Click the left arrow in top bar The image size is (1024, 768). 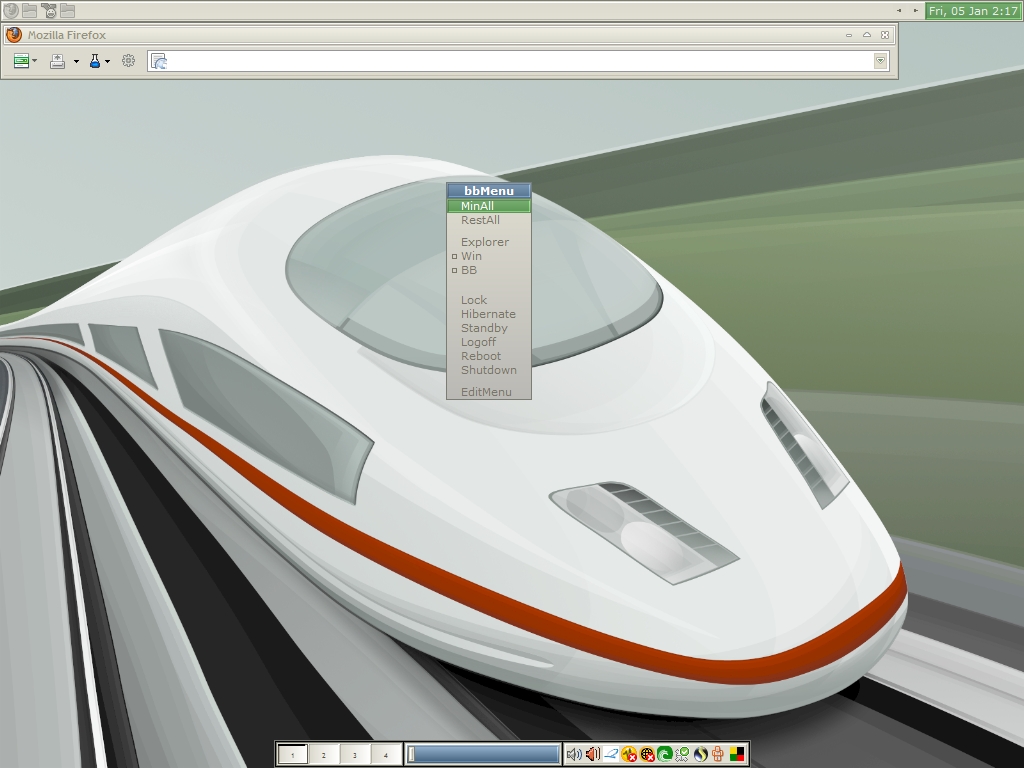point(899,10)
